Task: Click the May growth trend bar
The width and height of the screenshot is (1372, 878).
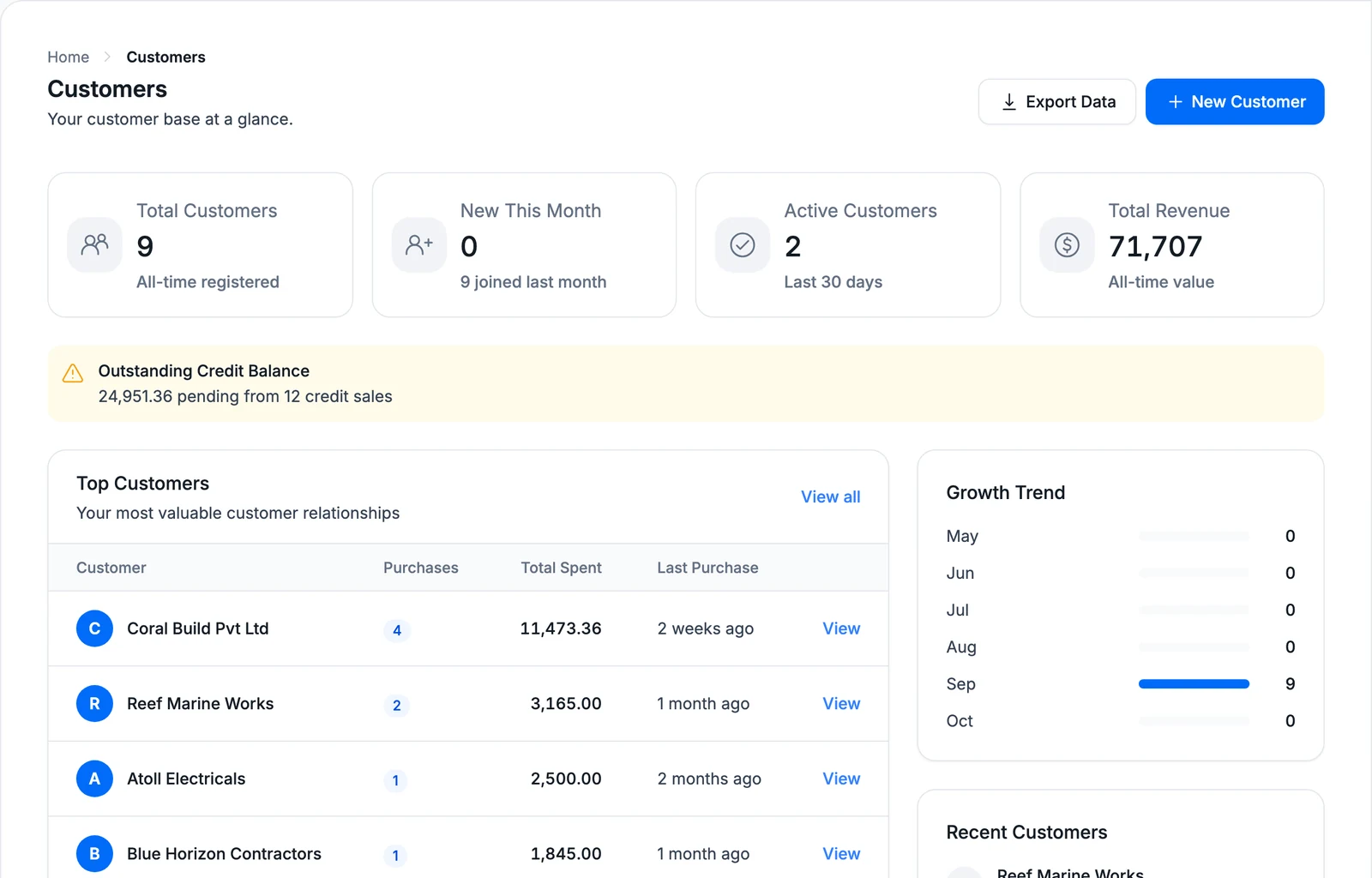Action: [x=1194, y=536]
